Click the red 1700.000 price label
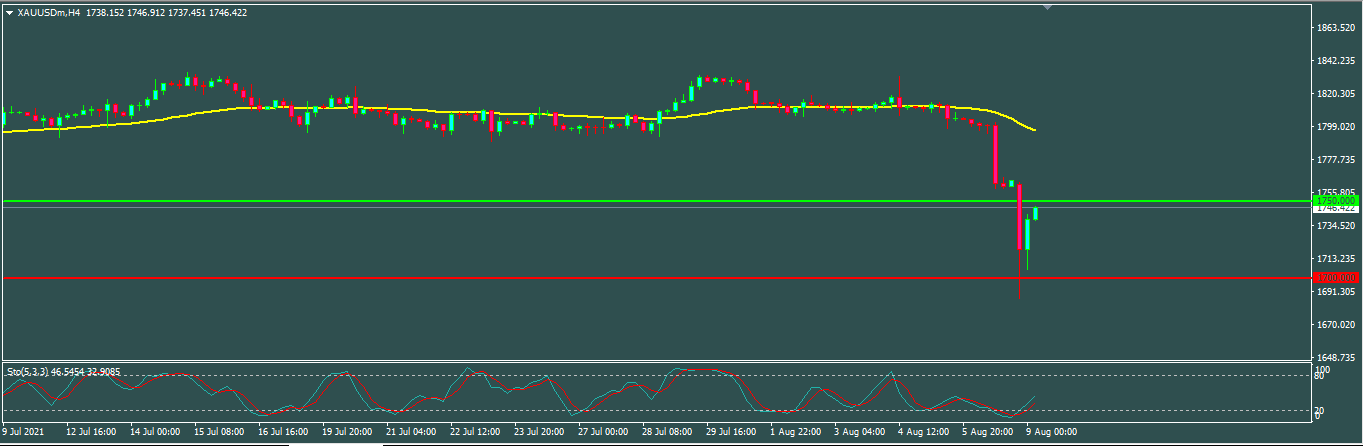Screen dimensions: 1363x446 coord(1335,277)
